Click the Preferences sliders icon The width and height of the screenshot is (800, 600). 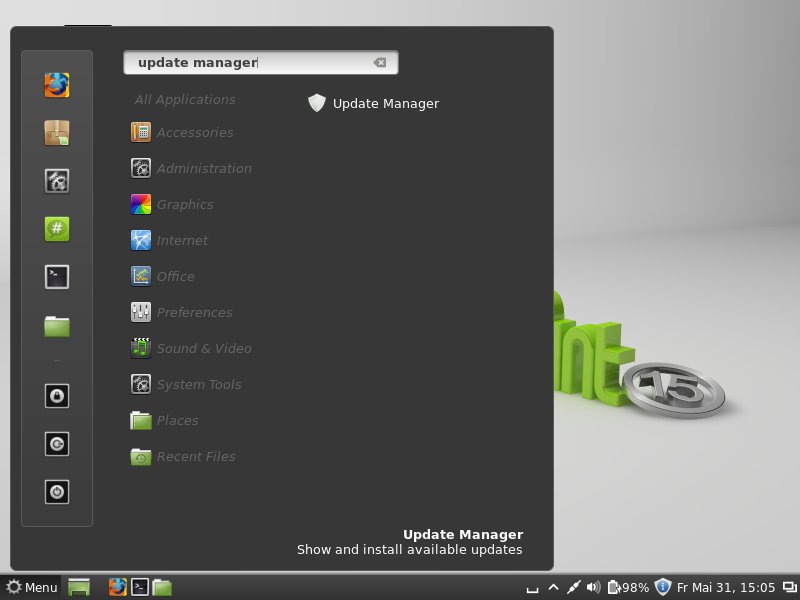[x=140, y=312]
